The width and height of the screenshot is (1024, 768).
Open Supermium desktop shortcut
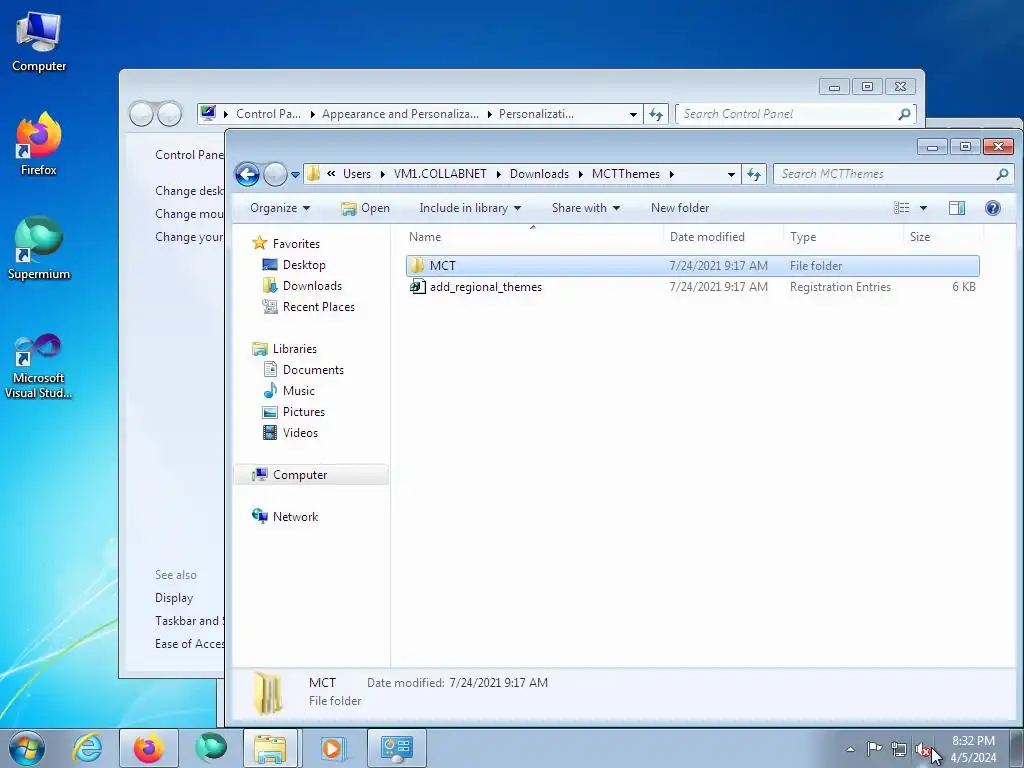click(x=39, y=248)
